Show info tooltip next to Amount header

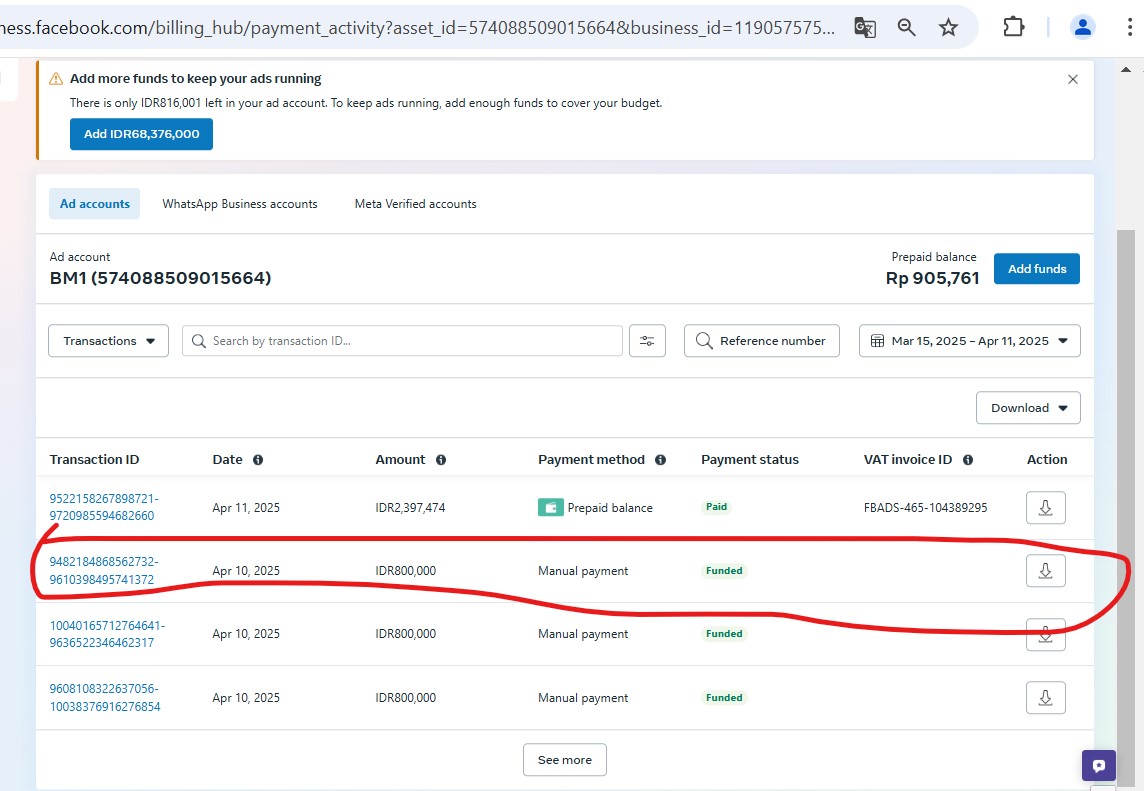(441, 460)
